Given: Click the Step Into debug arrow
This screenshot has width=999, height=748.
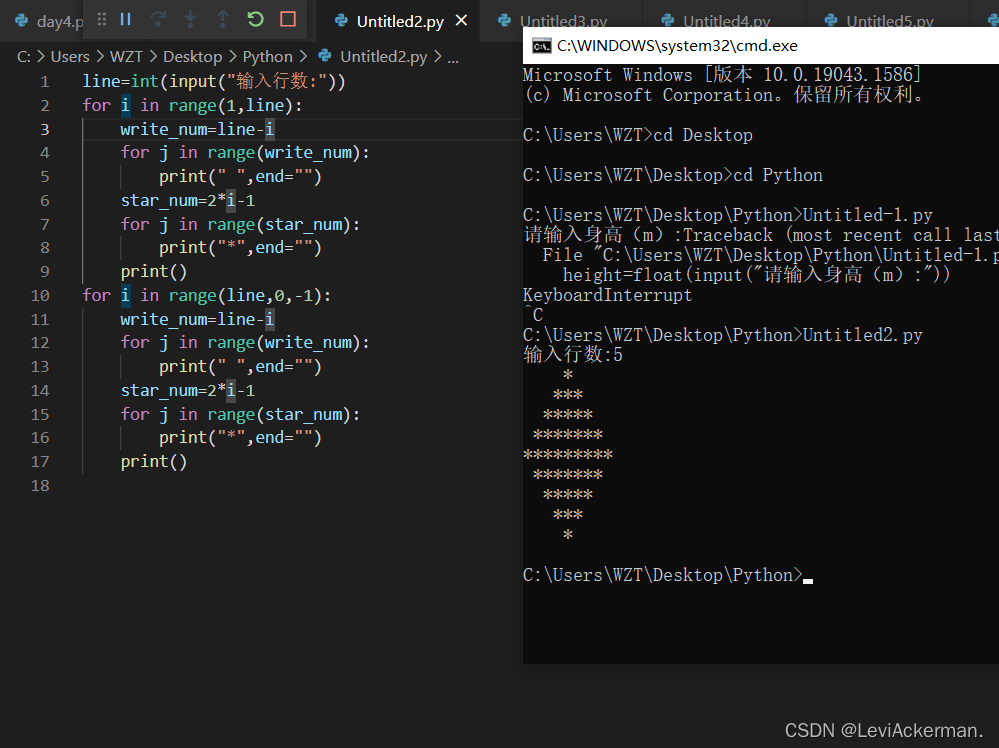Looking at the screenshot, I should click(x=190, y=19).
